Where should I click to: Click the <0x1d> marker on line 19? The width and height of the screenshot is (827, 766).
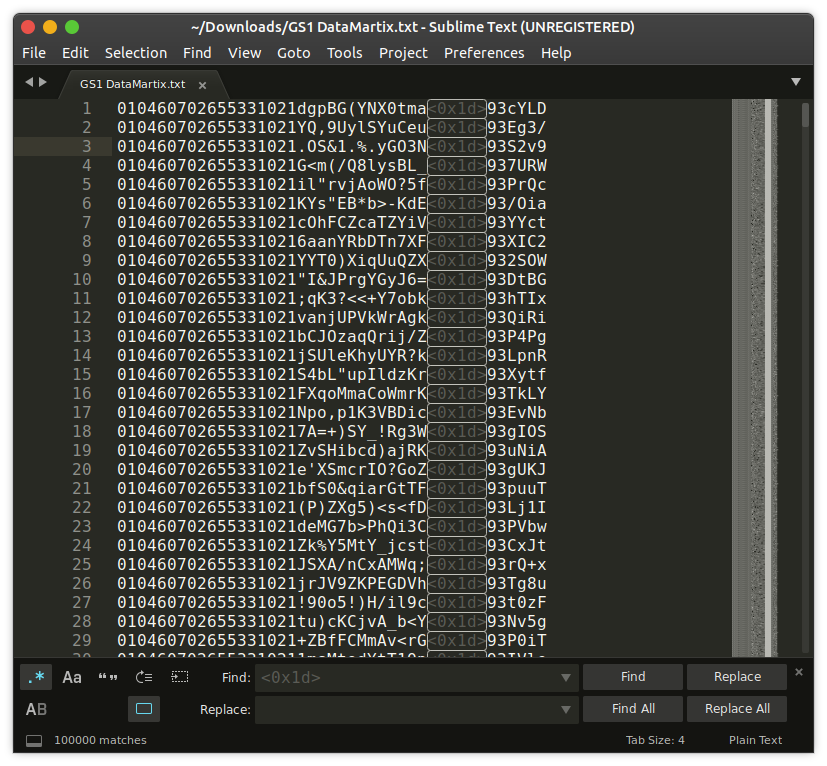(456, 451)
